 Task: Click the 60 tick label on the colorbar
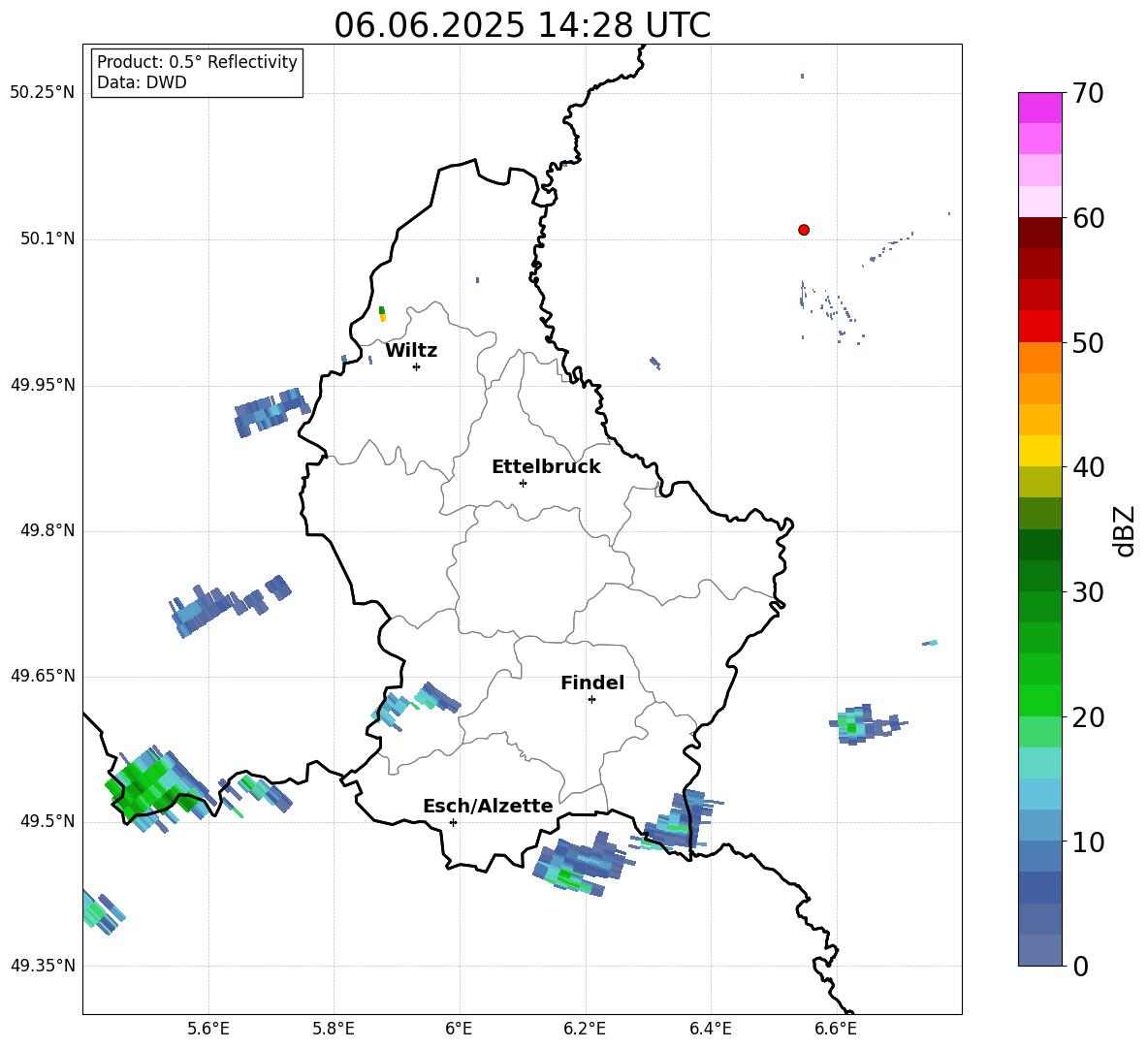(1088, 218)
